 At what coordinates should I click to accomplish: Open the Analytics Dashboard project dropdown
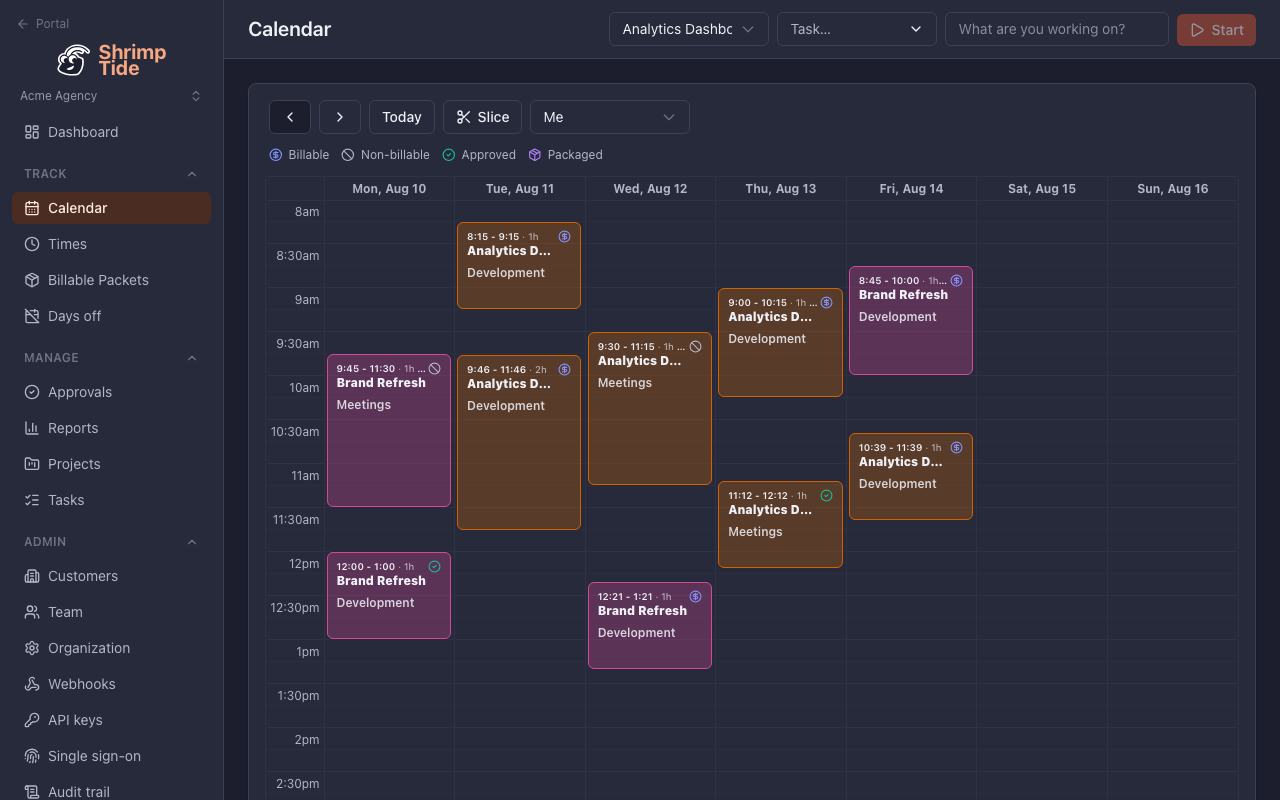pos(689,29)
